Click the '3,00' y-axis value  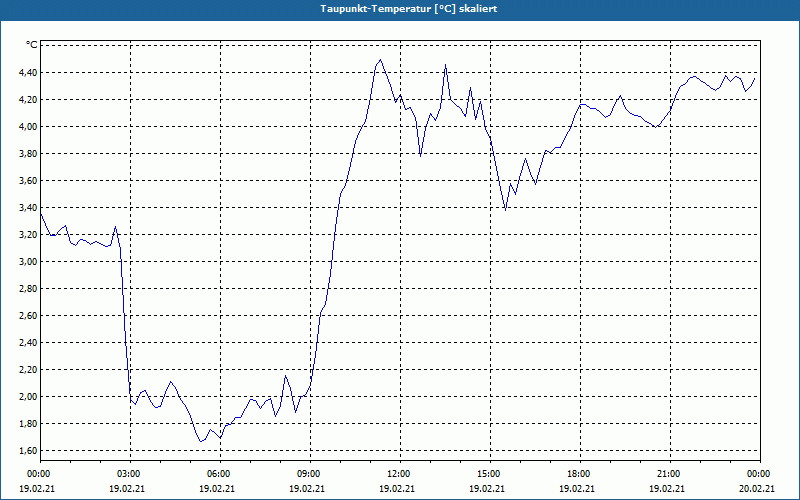click(x=28, y=262)
